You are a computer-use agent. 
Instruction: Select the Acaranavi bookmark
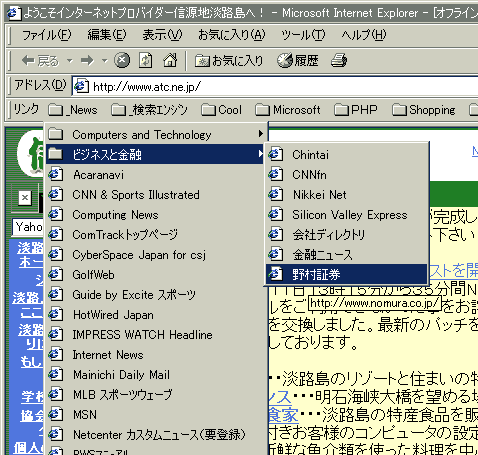(x=156, y=175)
